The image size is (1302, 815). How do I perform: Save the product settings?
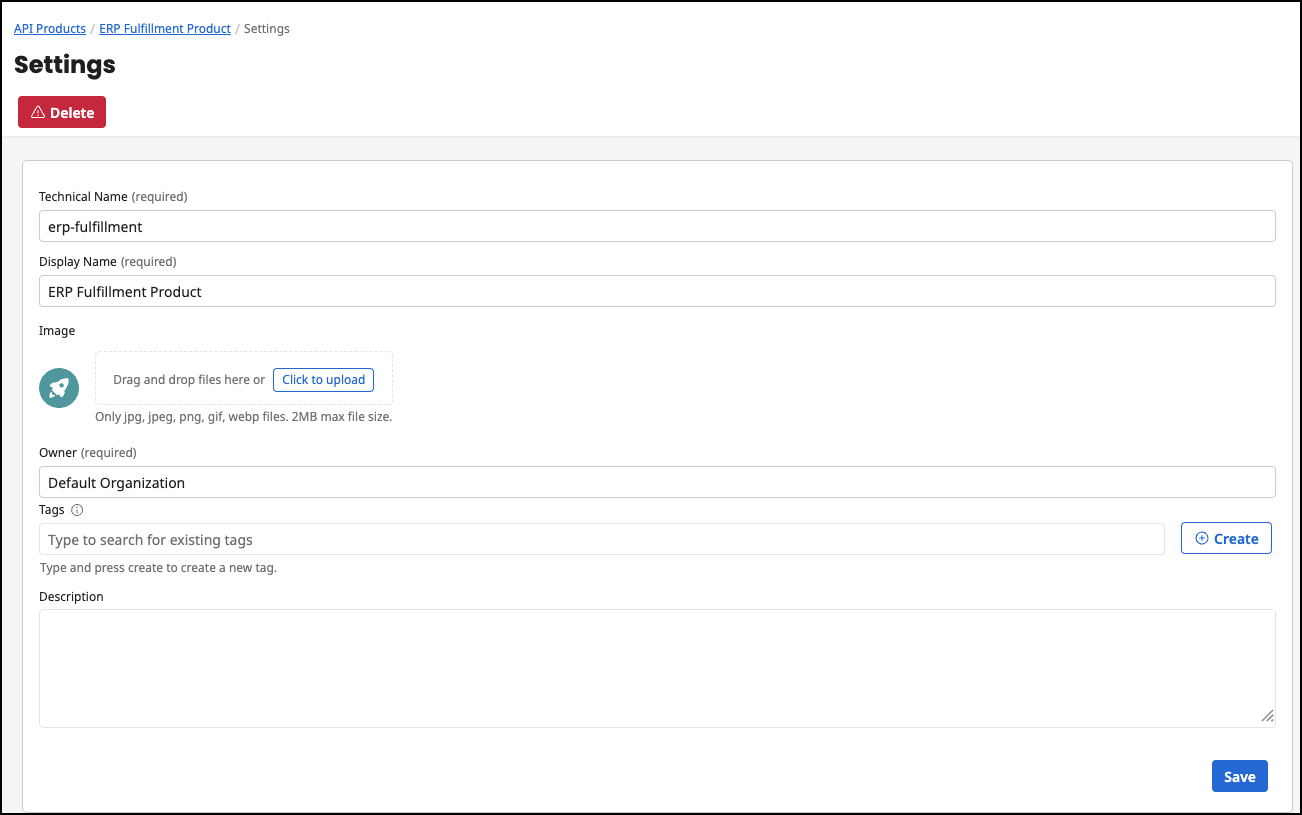coord(1239,776)
